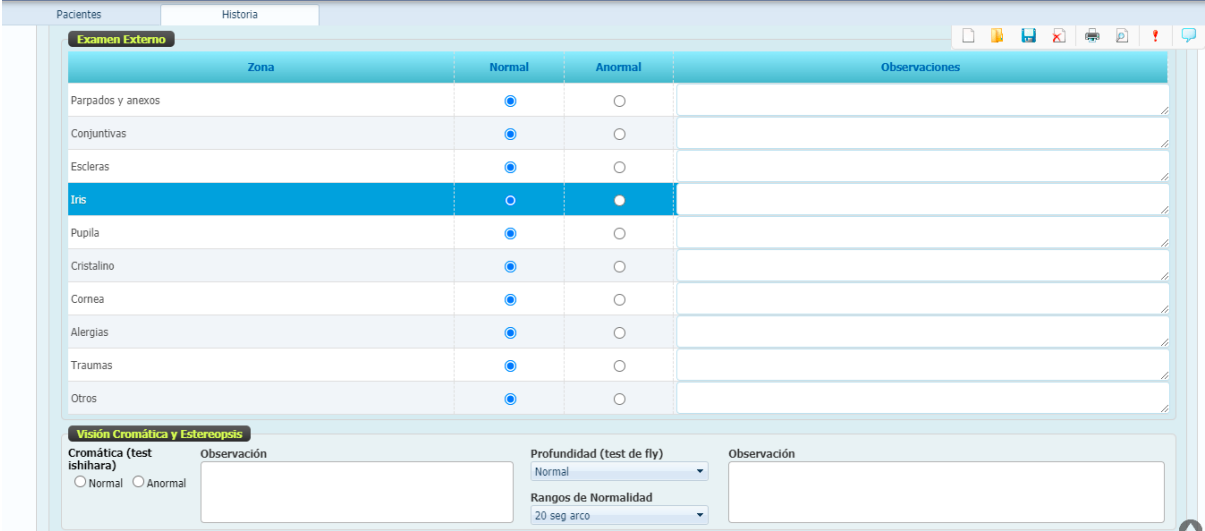
Task: Click the Pupila observaciones text field
Action: click(x=922, y=233)
